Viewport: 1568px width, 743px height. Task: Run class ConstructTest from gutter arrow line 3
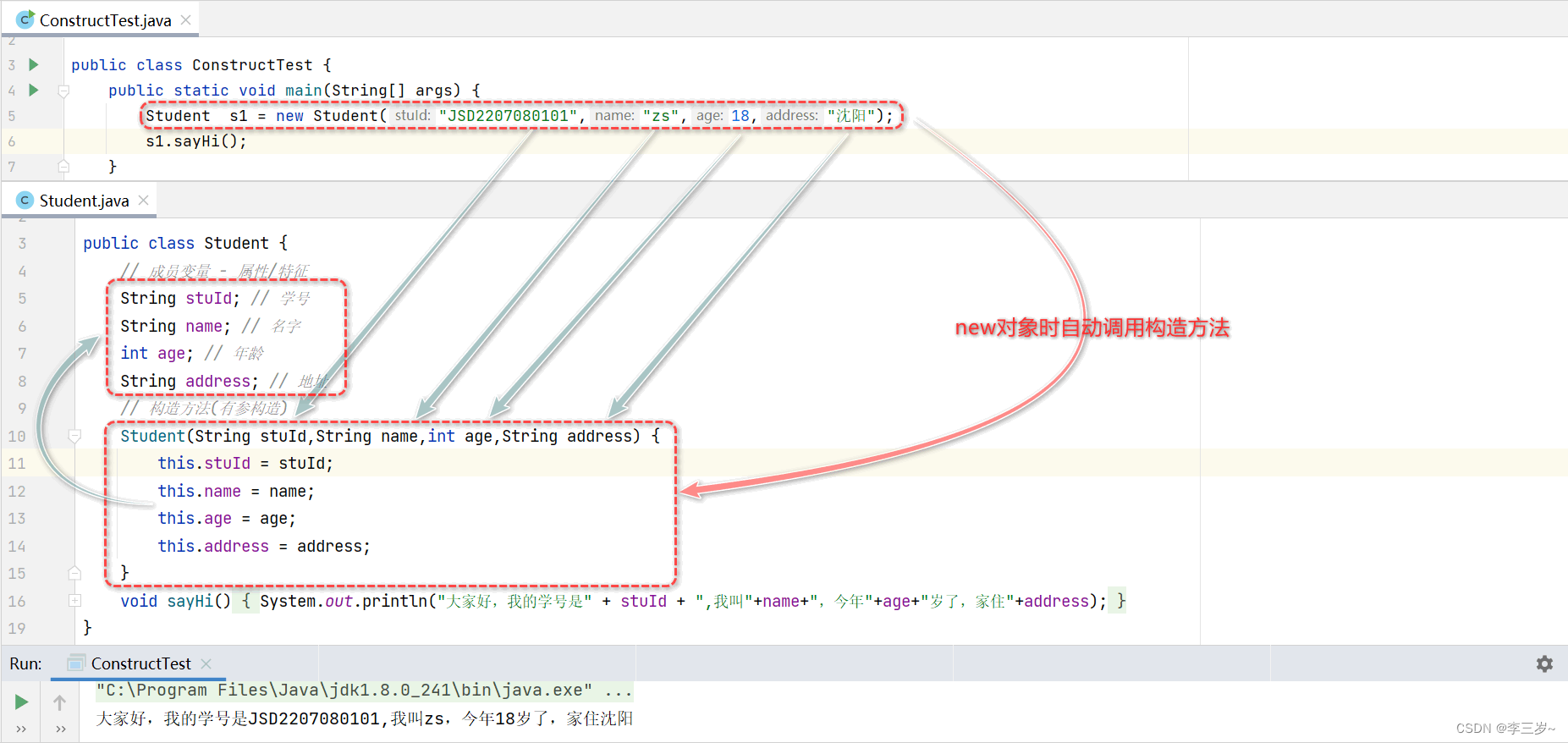[x=34, y=64]
